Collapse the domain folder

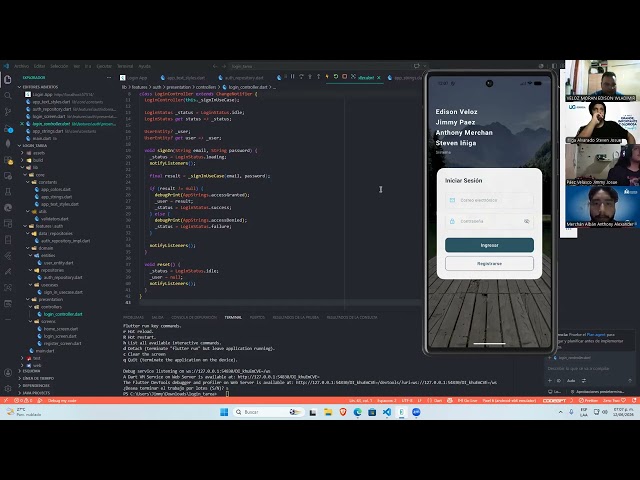tap(46, 248)
